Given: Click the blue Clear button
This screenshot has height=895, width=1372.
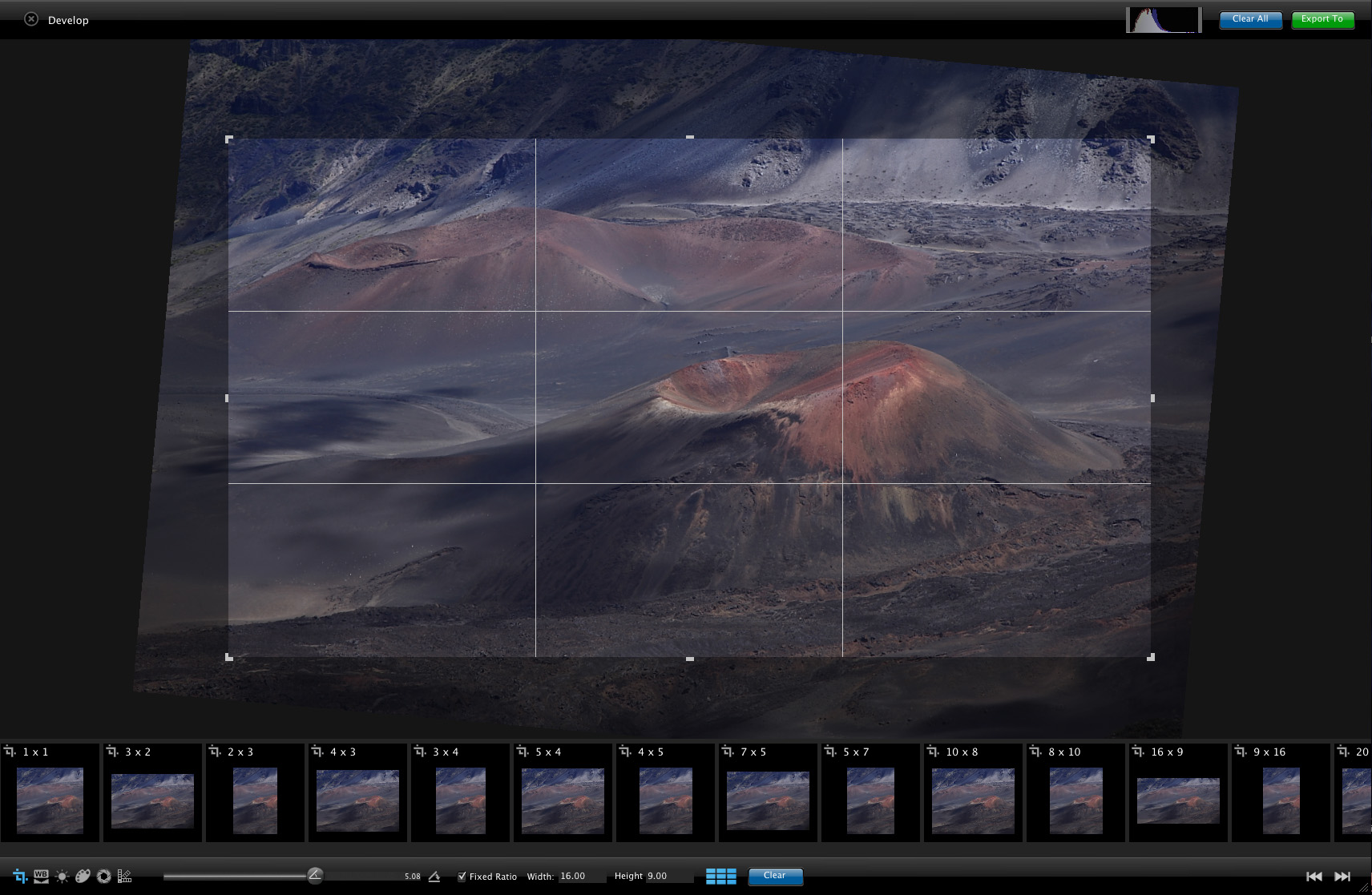Looking at the screenshot, I should [775, 876].
